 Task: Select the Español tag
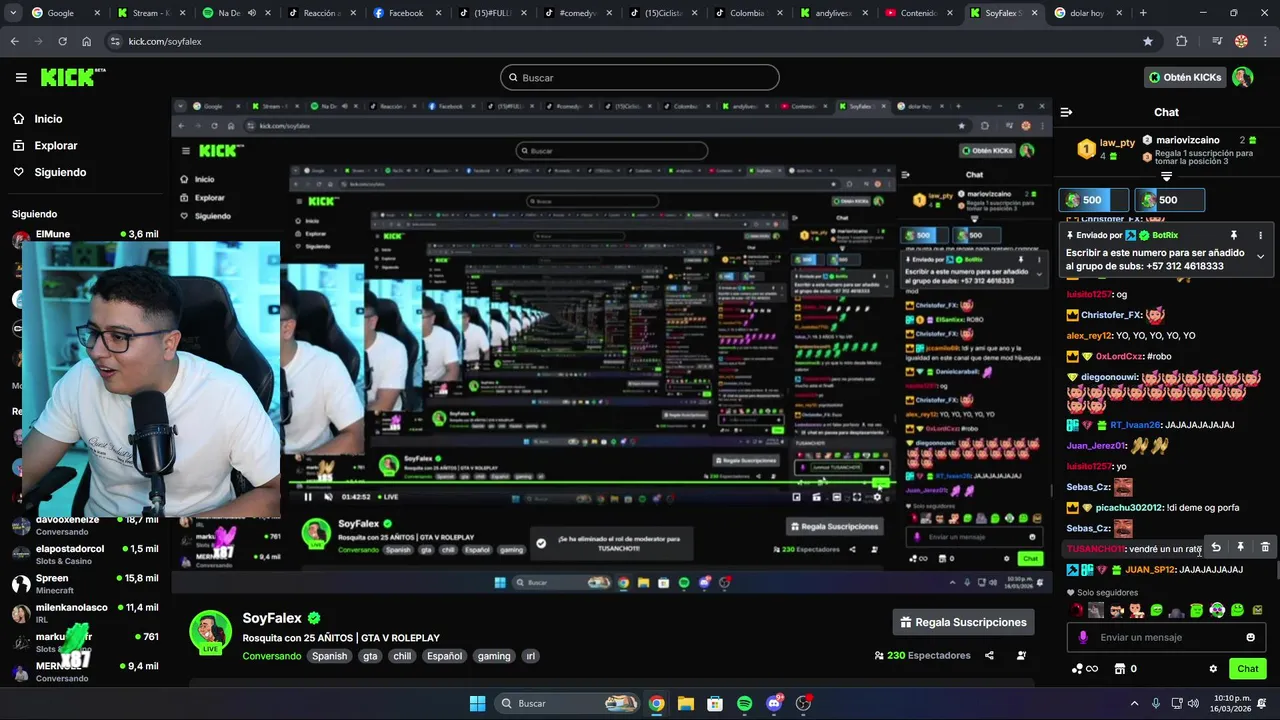point(444,656)
